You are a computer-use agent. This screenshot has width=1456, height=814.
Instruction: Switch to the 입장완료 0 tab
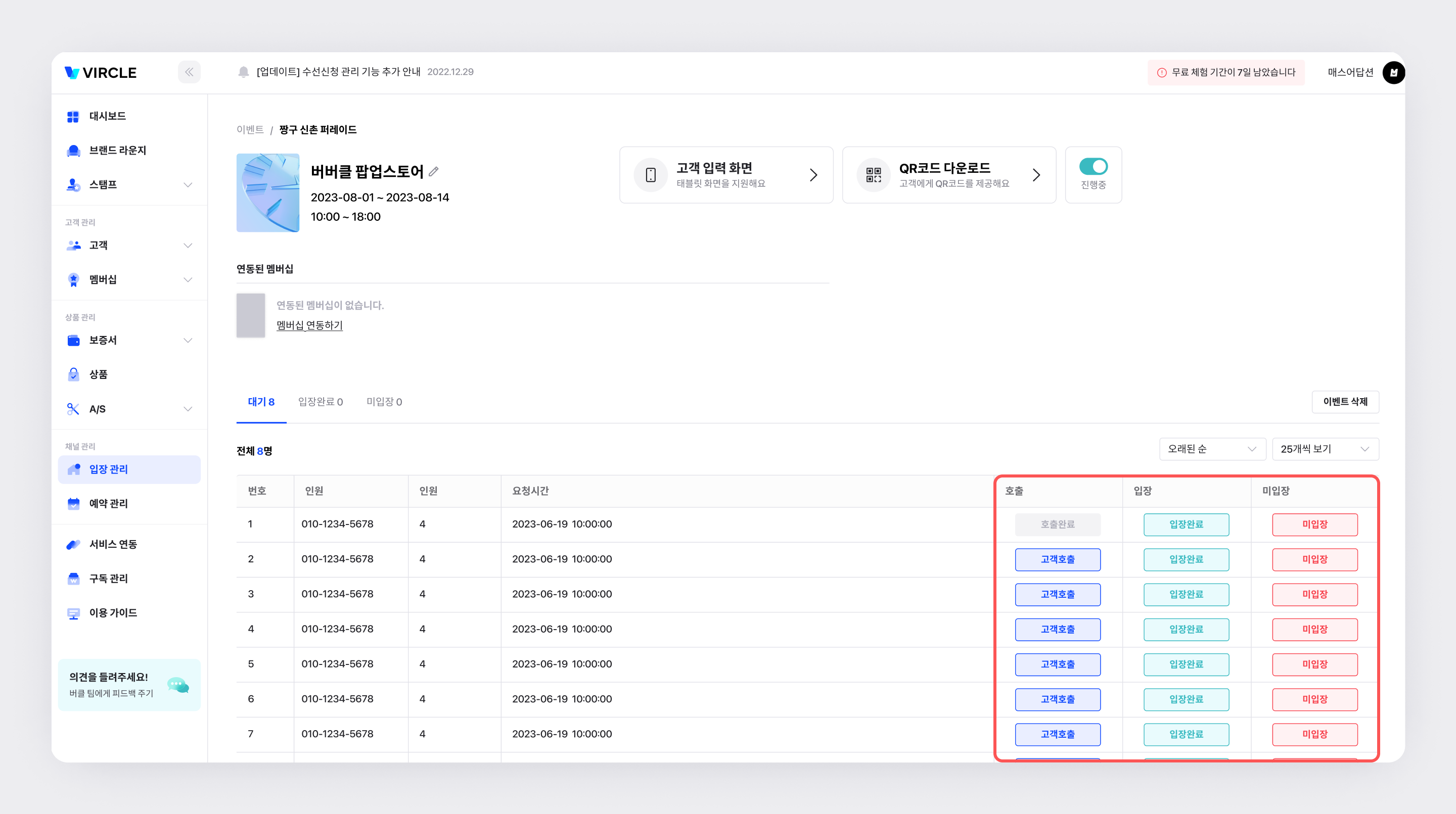tap(320, 402)
